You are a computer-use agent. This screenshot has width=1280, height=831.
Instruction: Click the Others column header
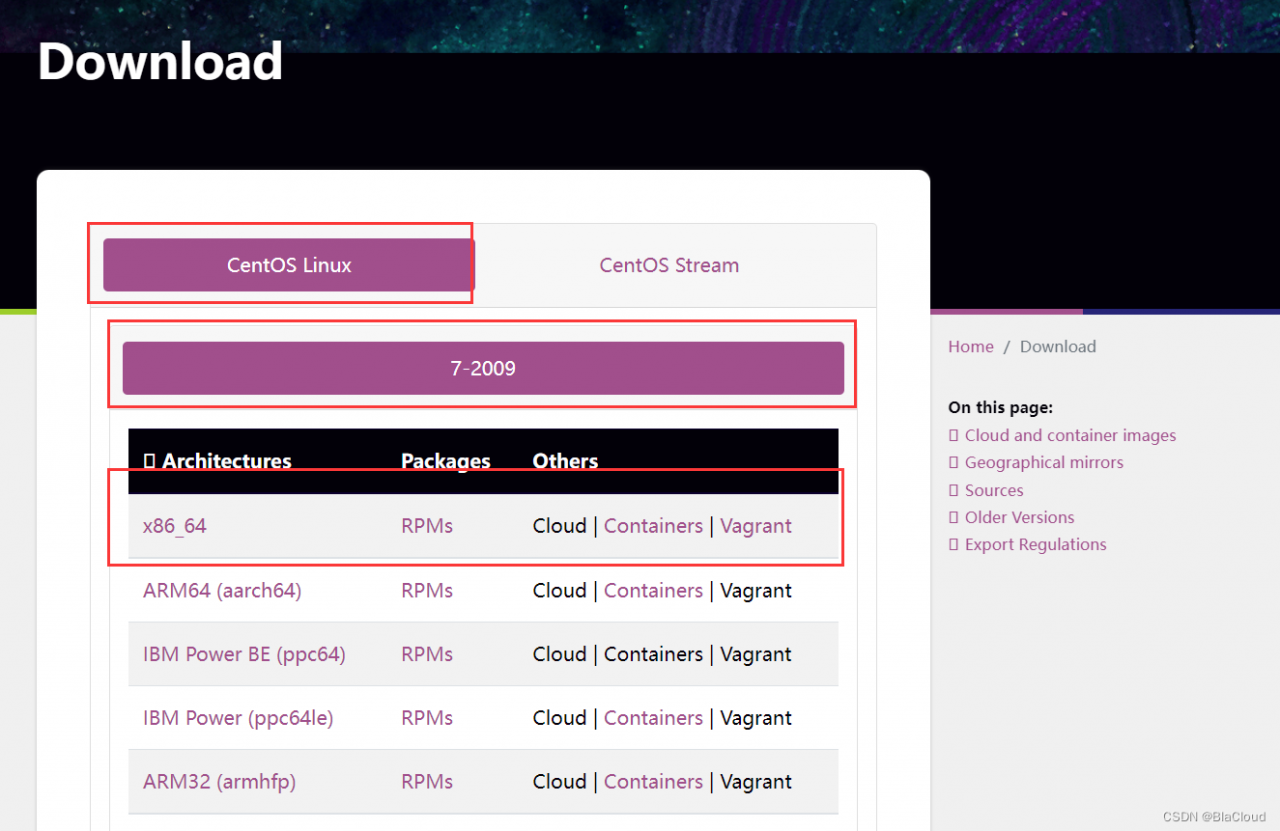[565, 461]
